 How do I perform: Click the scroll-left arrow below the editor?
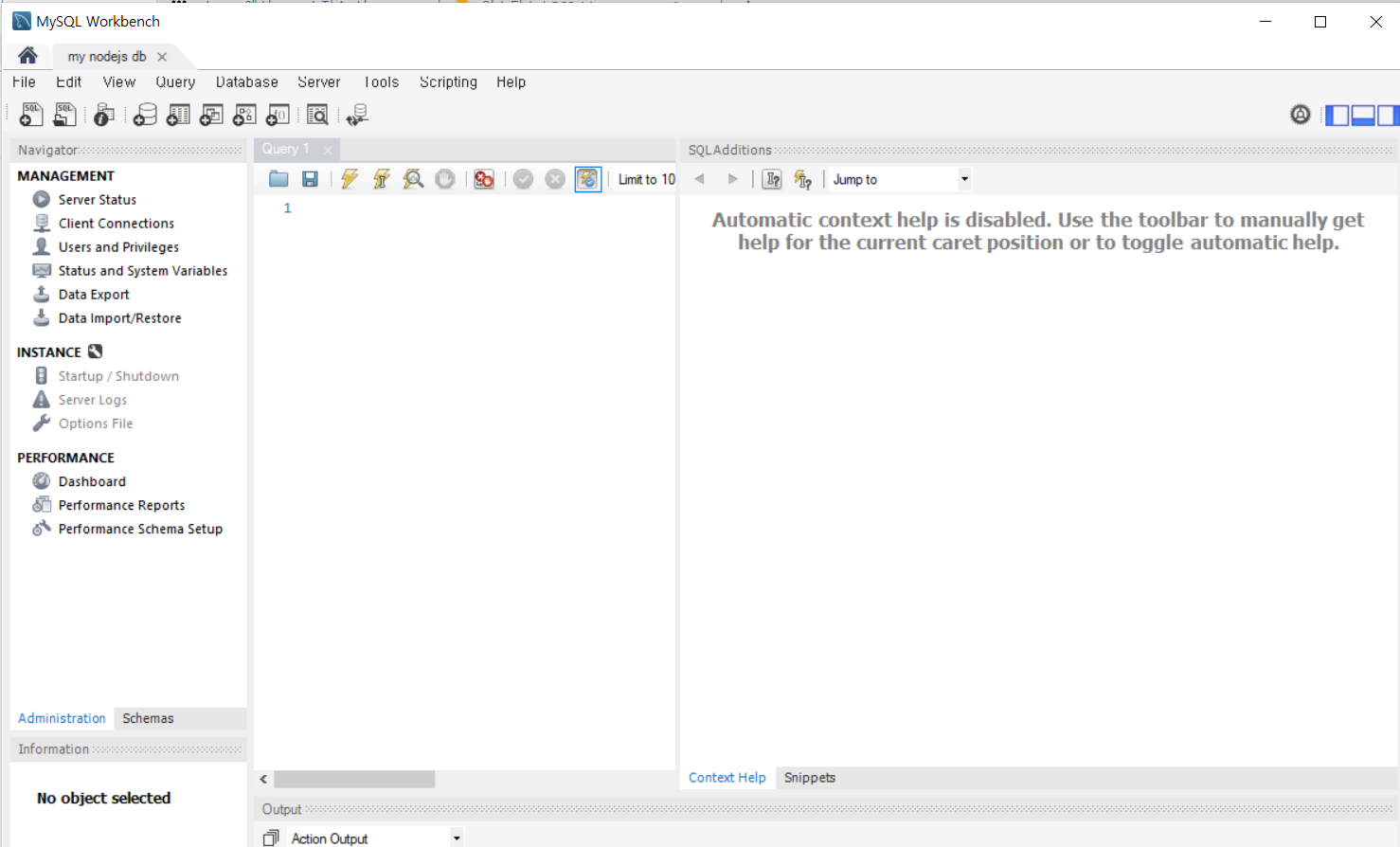(264, 779)
